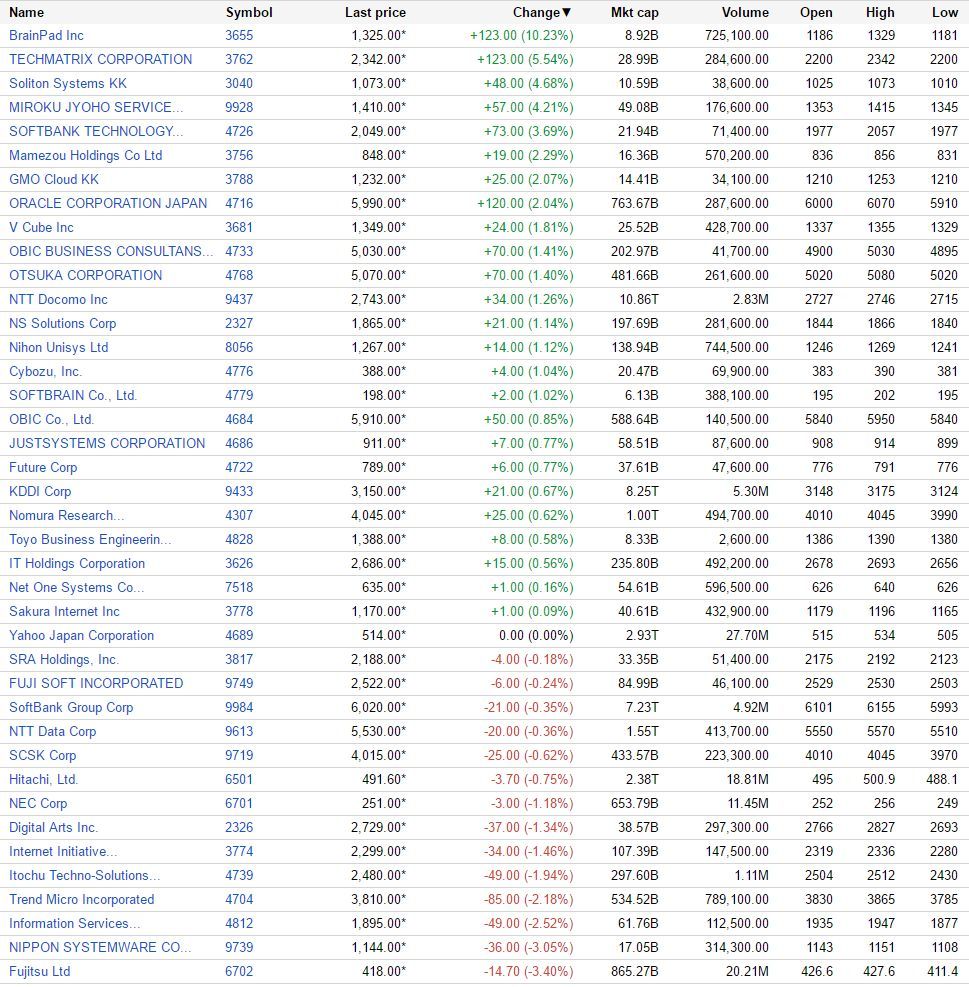Open Sakura Internet Inc link

tap(64, 611)
